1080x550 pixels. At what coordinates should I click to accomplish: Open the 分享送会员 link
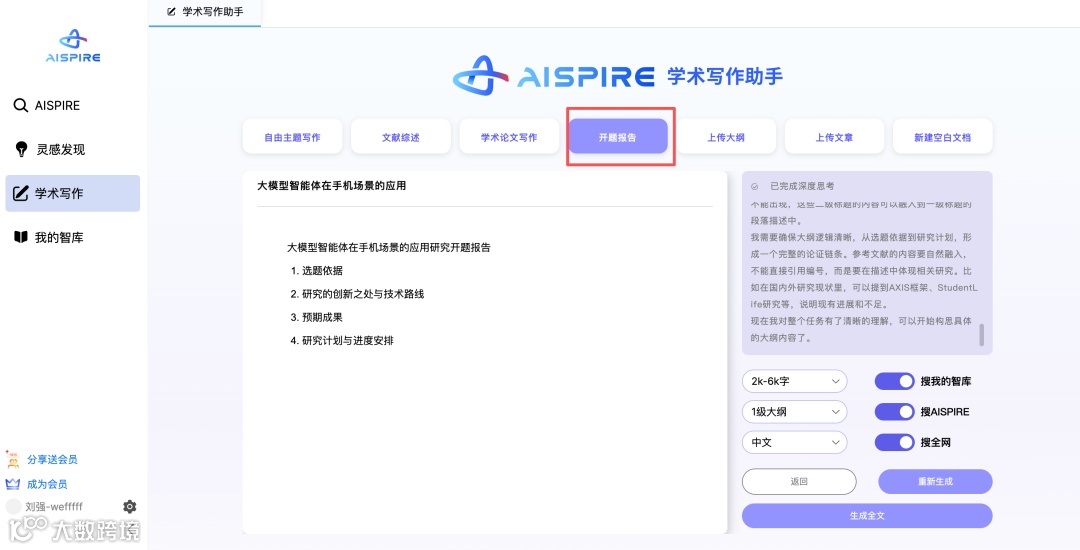pos(52,459)
